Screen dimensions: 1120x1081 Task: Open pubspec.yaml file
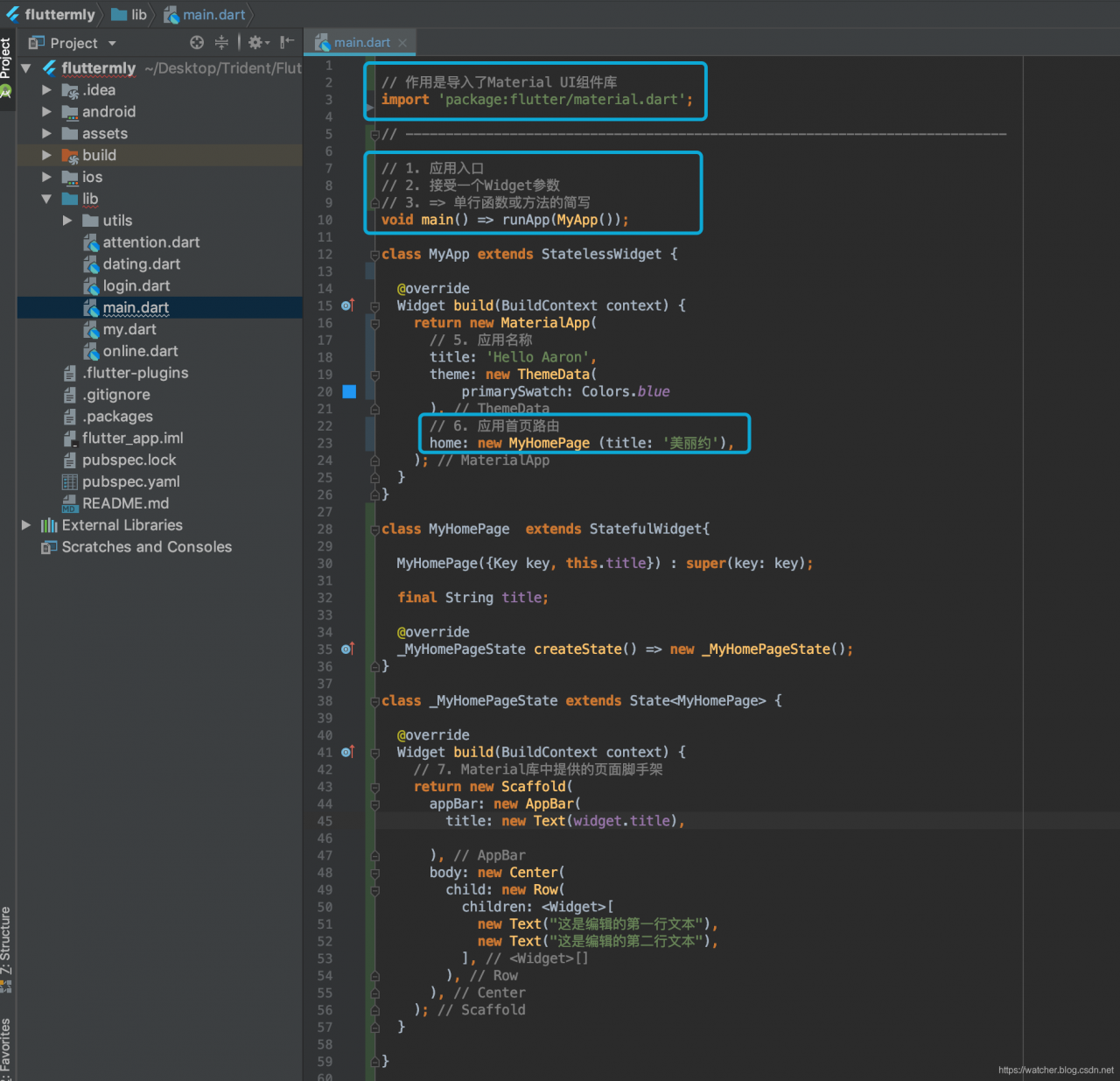[130, 481]
